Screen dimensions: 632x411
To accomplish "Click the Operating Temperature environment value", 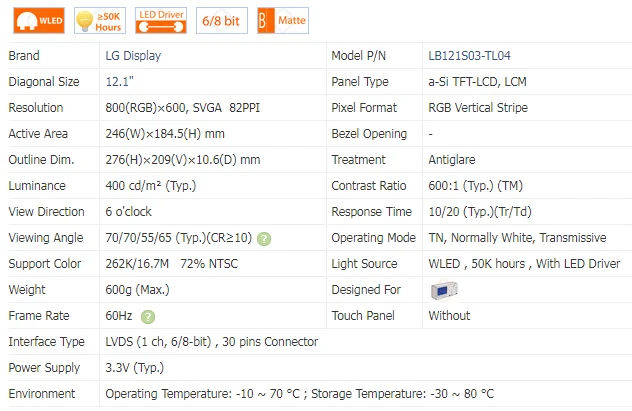I will click(x=299, y=394).
